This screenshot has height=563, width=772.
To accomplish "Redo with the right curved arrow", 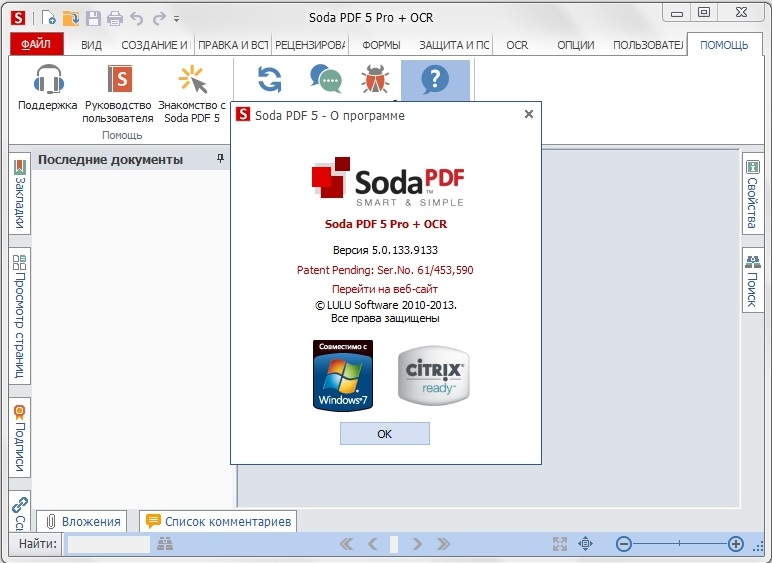I will [159, 19].
